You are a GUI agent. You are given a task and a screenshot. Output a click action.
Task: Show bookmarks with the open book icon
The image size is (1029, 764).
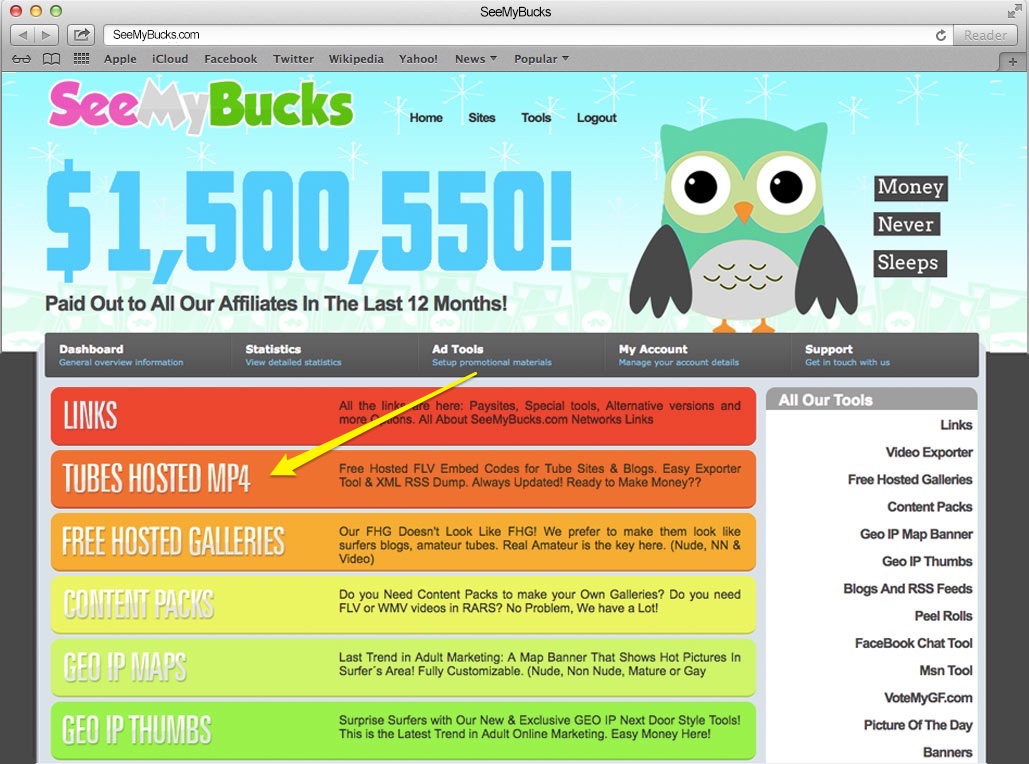51,59
